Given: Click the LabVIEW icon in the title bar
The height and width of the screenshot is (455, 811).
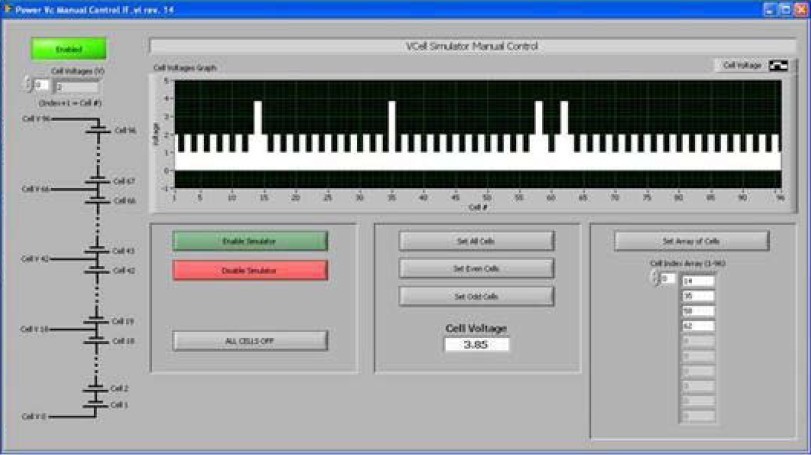Looking at the screenshot, I should 8,8.
